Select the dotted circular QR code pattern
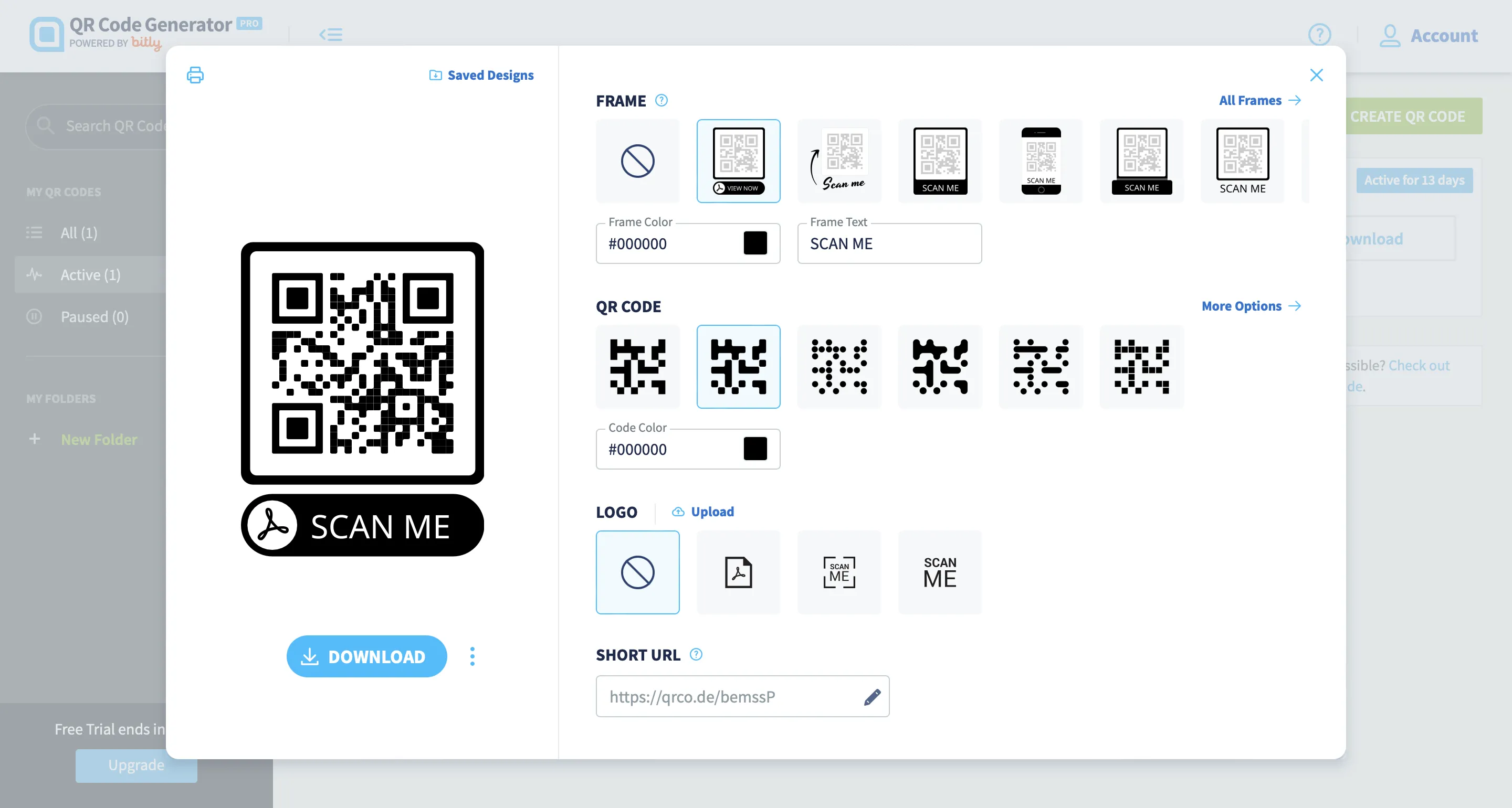Screen dimensions: 1512x808 [839, 366]
